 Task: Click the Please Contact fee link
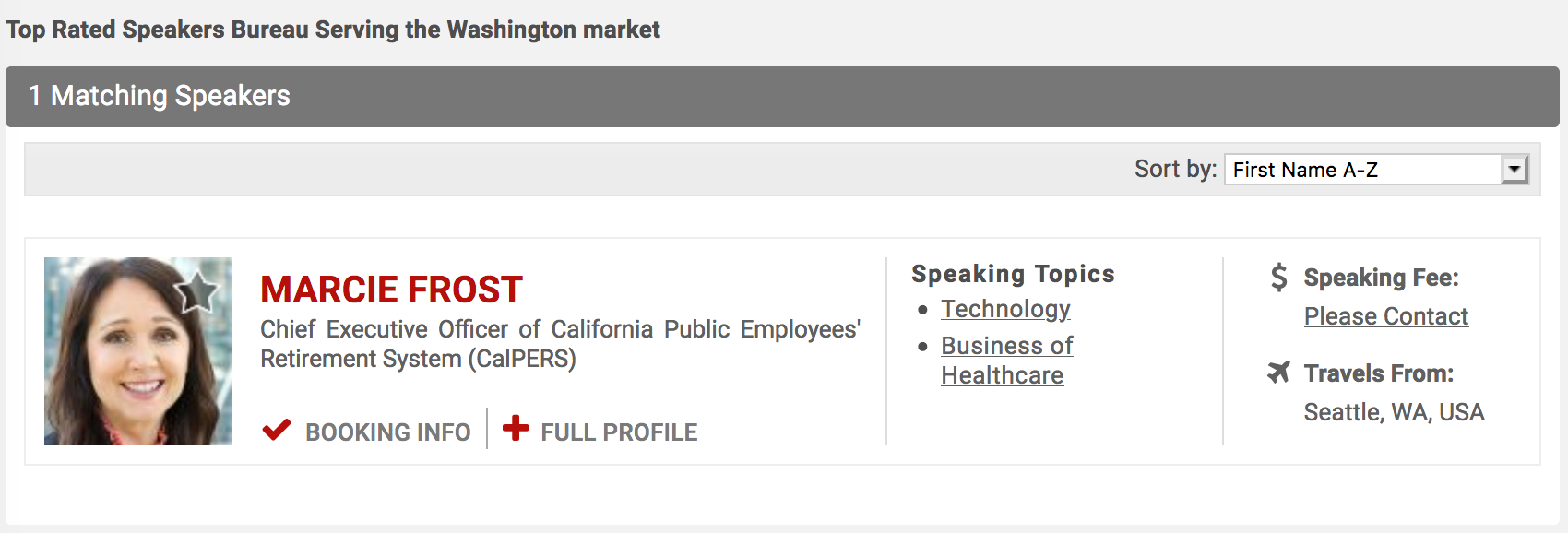point(1385,316)
